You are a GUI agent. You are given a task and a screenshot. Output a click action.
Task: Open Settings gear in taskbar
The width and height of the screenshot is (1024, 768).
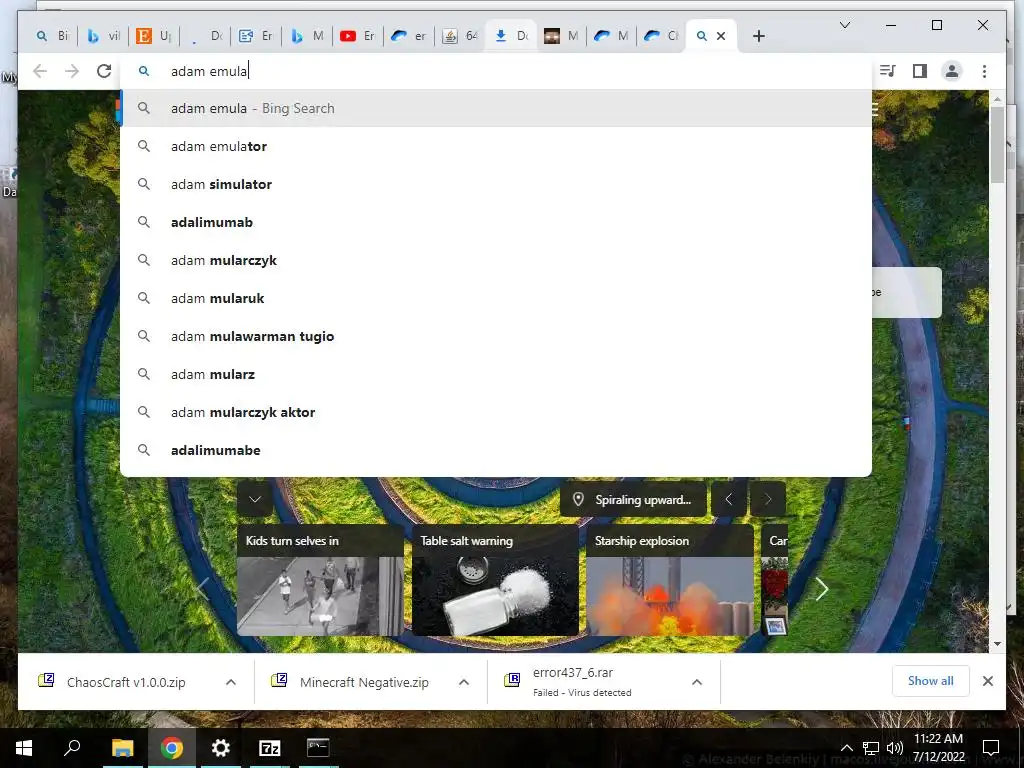point(221,748)
